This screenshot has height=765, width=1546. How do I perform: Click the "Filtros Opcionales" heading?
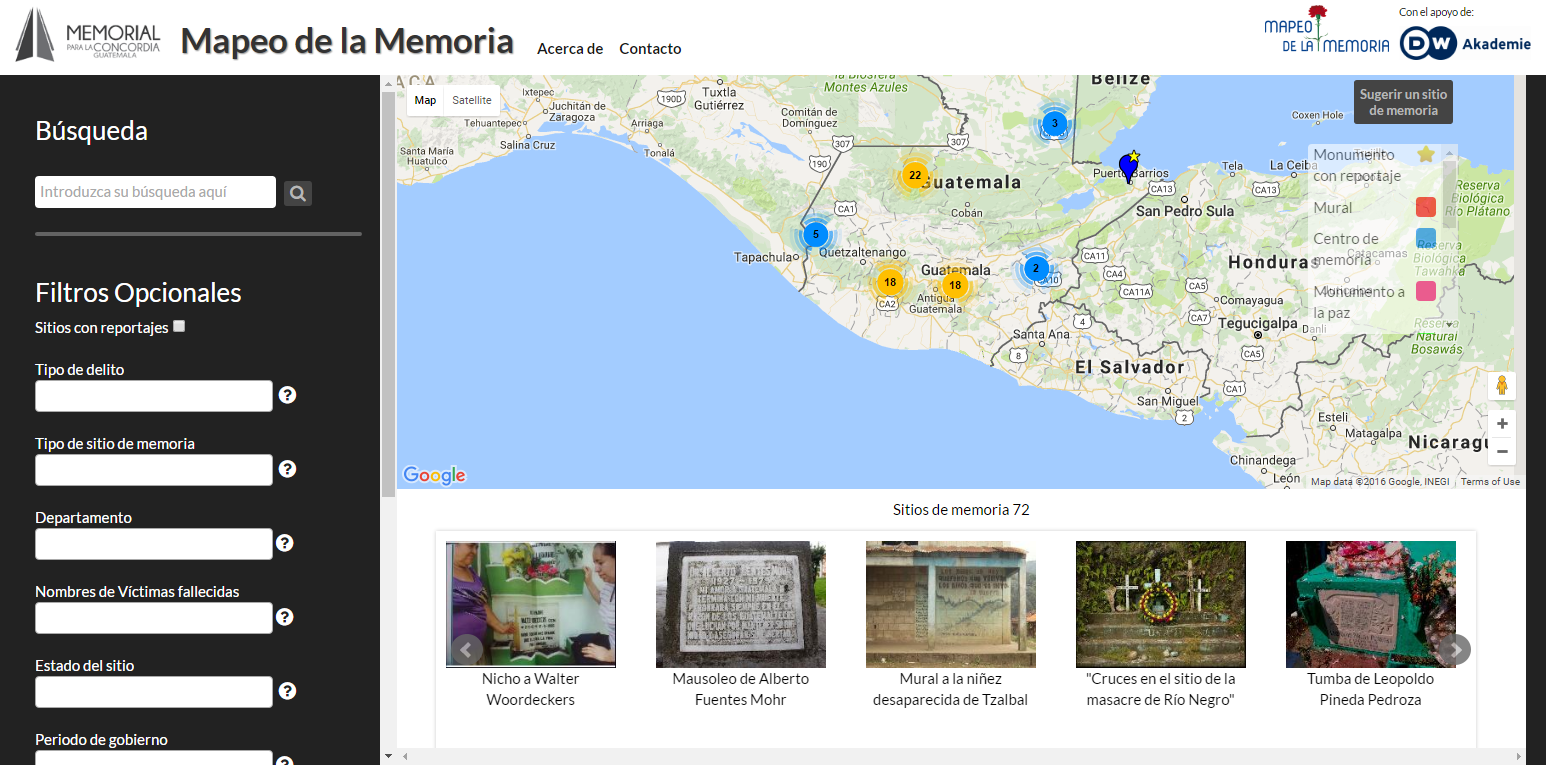pyautogui.click(x=138, y=292)
